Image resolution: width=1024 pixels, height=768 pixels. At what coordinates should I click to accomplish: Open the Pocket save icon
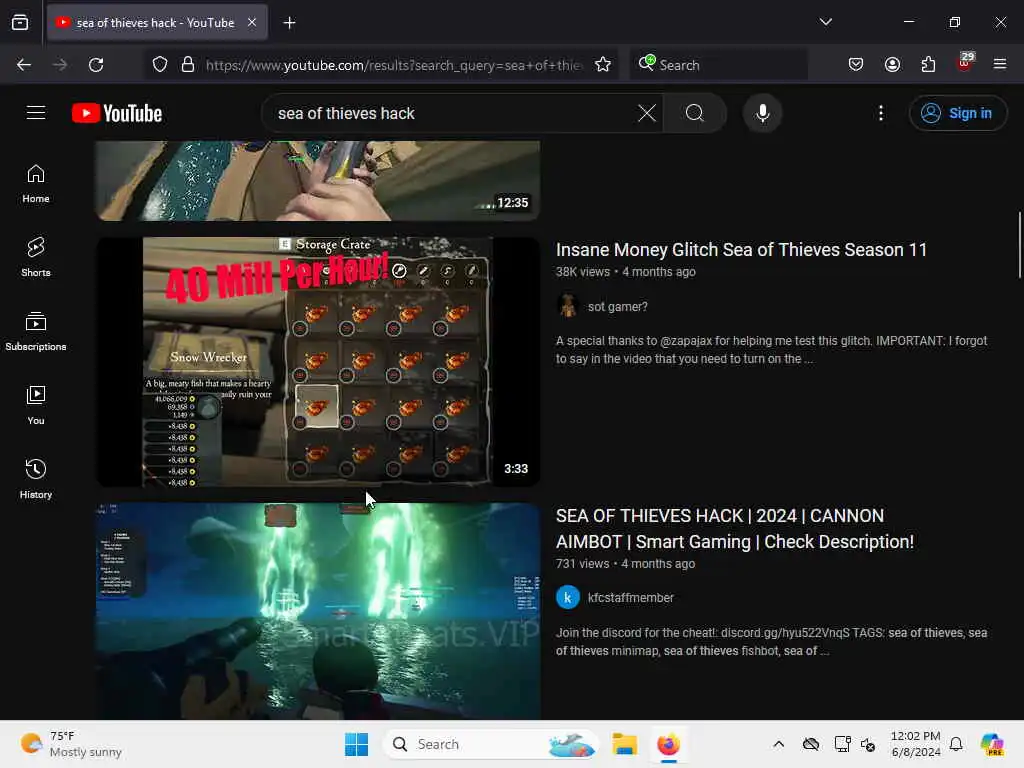point(856,65)
